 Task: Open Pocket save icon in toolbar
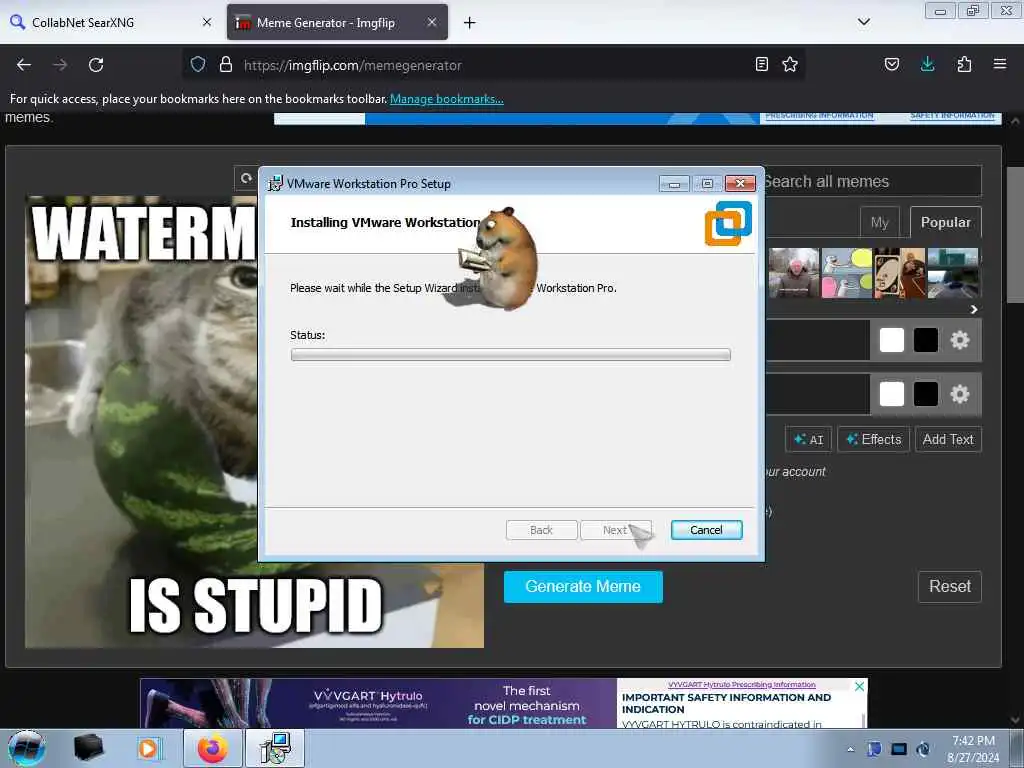point(891,64)
